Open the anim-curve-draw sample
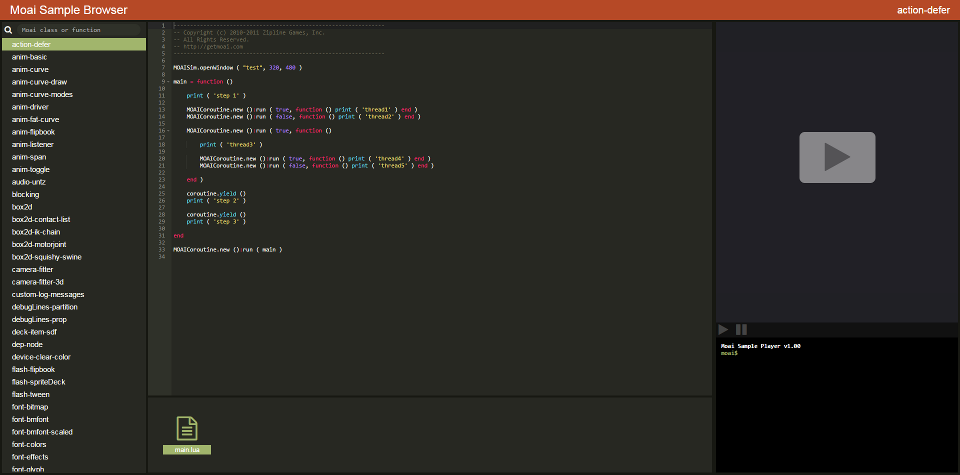 [74, 82]
